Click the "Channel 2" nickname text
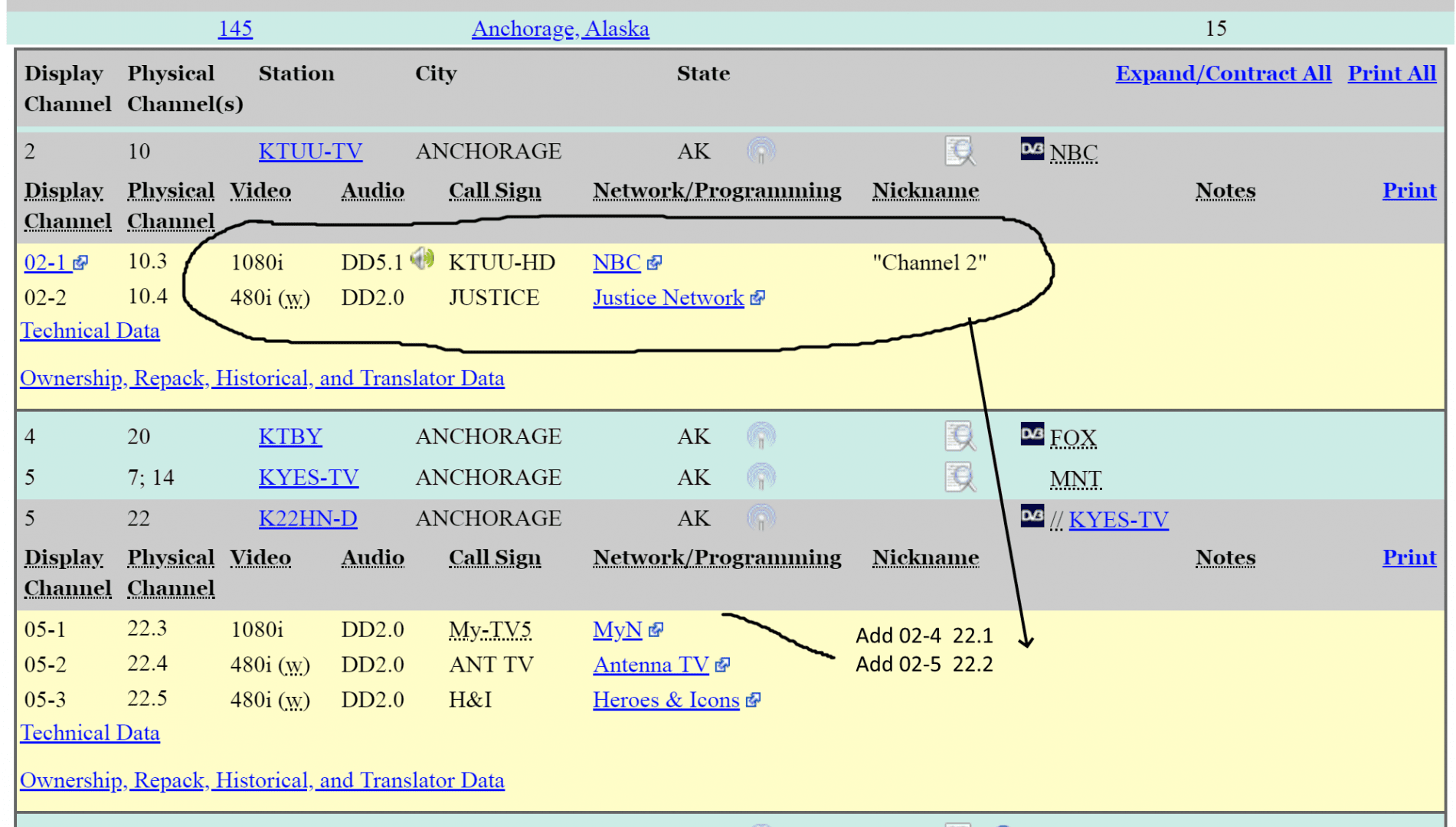Viewport: 1456px width, 827px height. (x=930, y=263)
